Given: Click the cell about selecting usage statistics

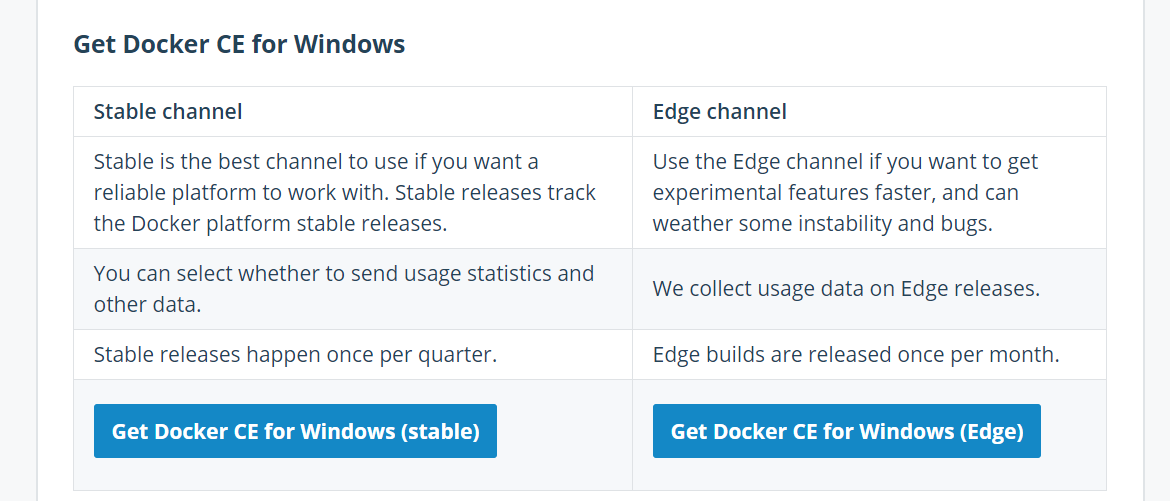Looking at the screenshot, I should click(x=344, y=288).
